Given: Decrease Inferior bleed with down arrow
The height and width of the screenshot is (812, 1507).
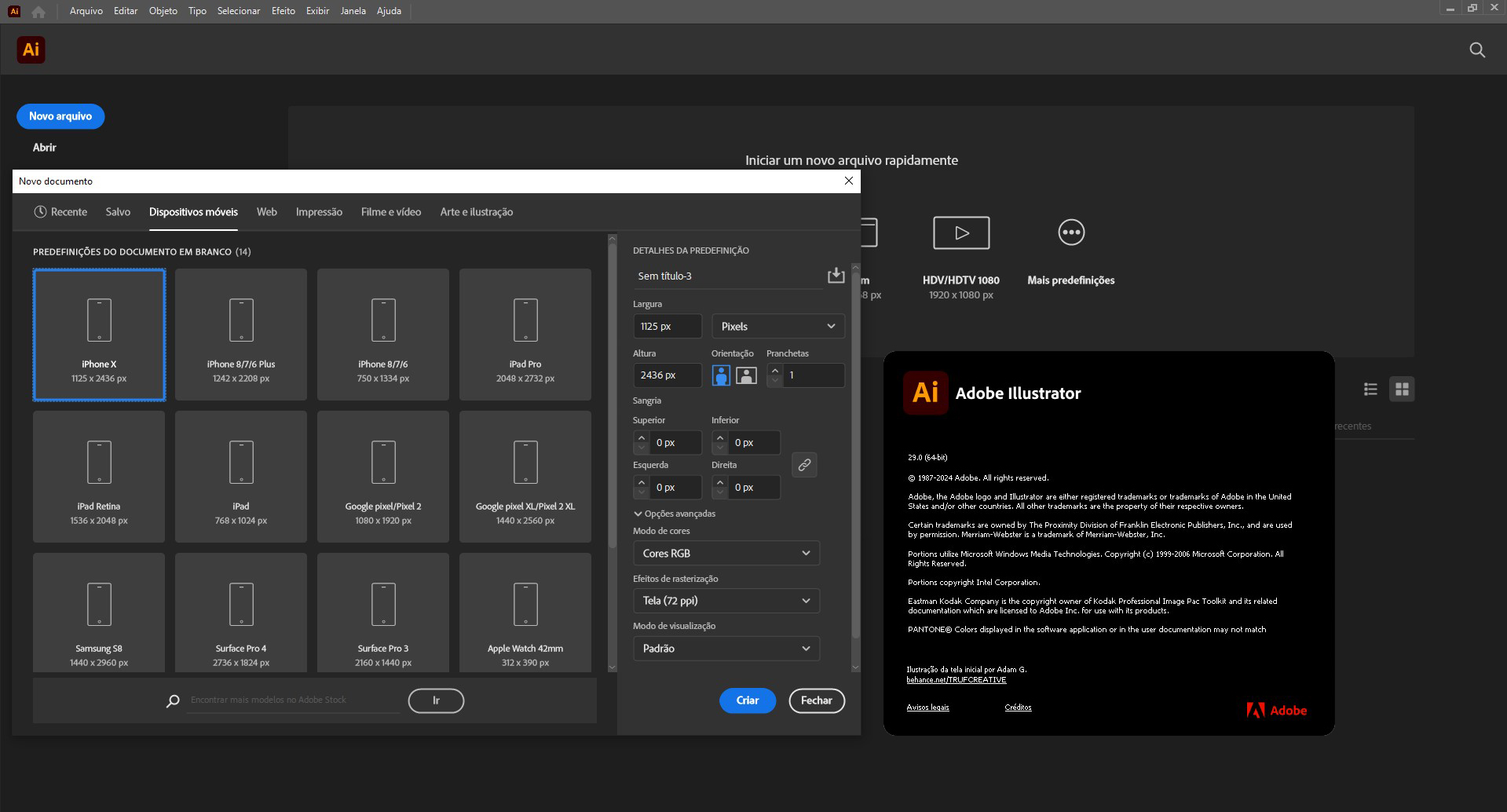Looking at the screenshot, I should [x=720, y=448].
